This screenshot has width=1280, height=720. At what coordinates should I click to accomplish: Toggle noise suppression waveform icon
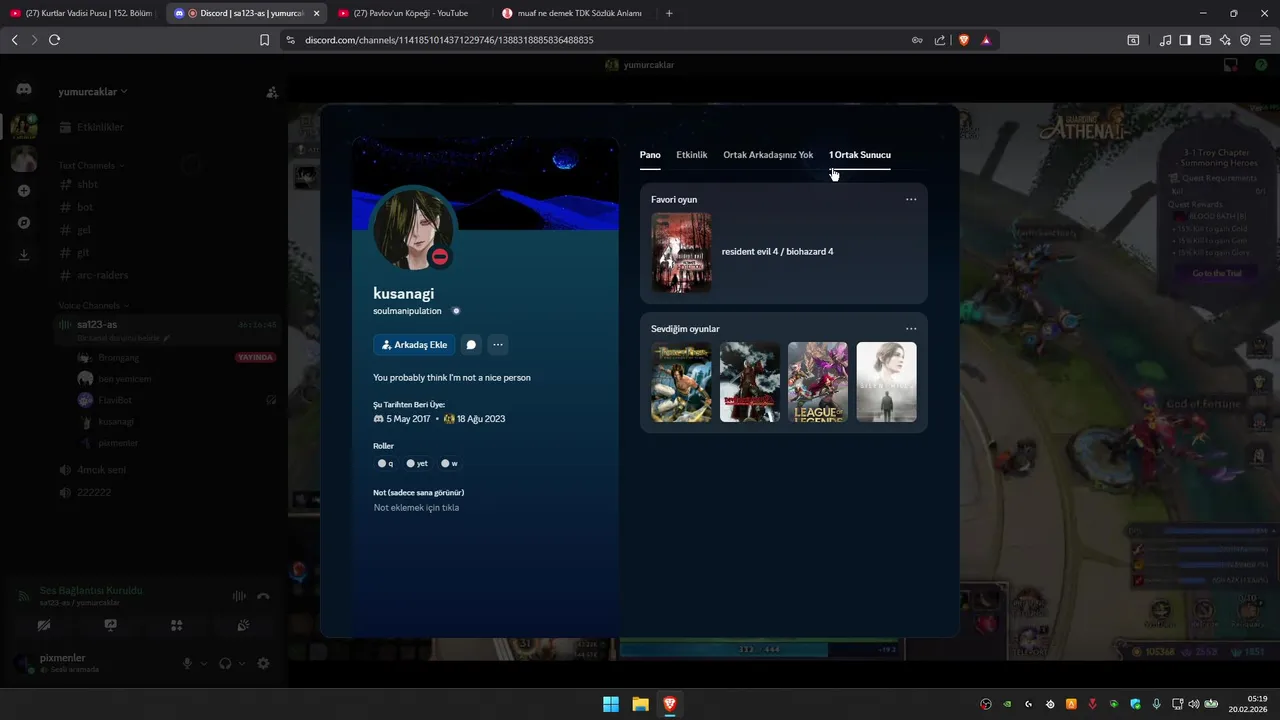point(239,596)
